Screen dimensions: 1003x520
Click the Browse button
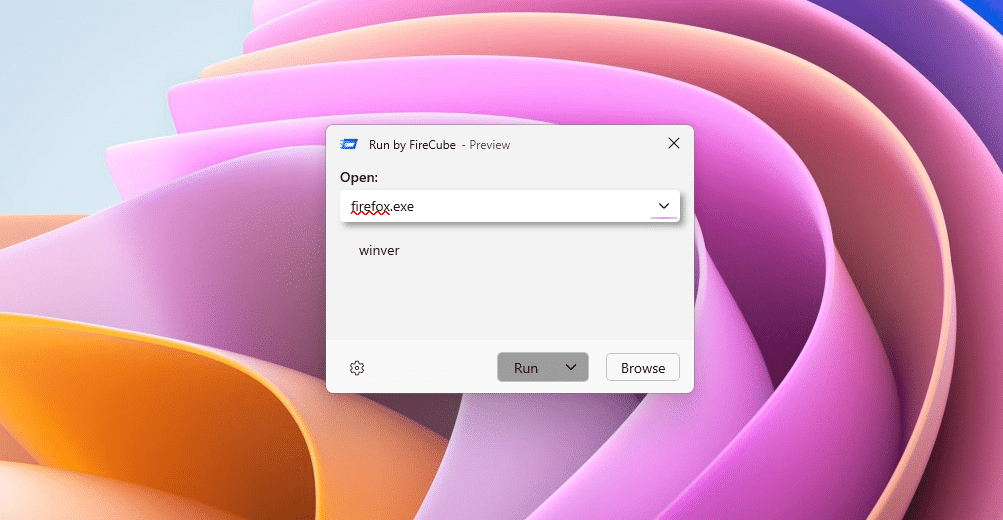[642, 367]
